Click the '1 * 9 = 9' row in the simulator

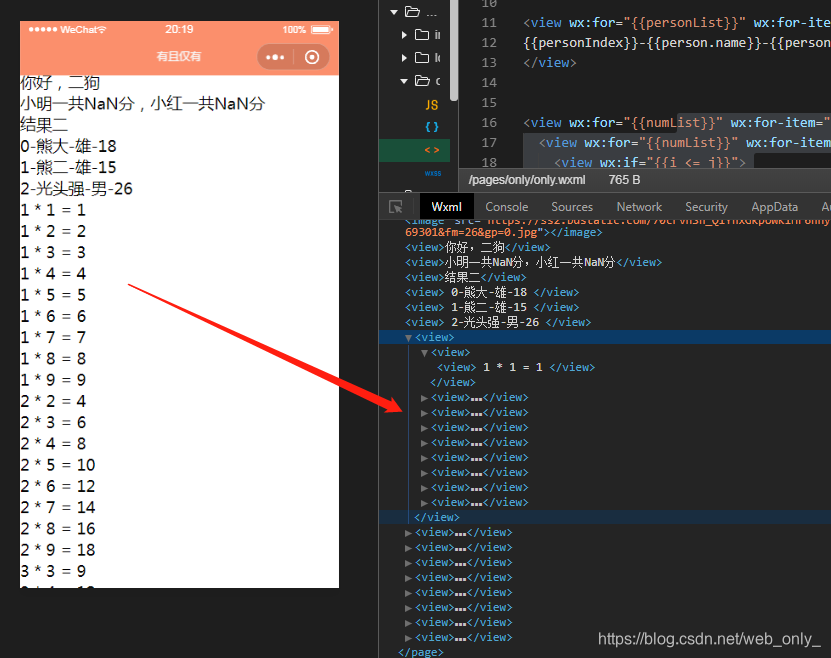pos(53,380)
